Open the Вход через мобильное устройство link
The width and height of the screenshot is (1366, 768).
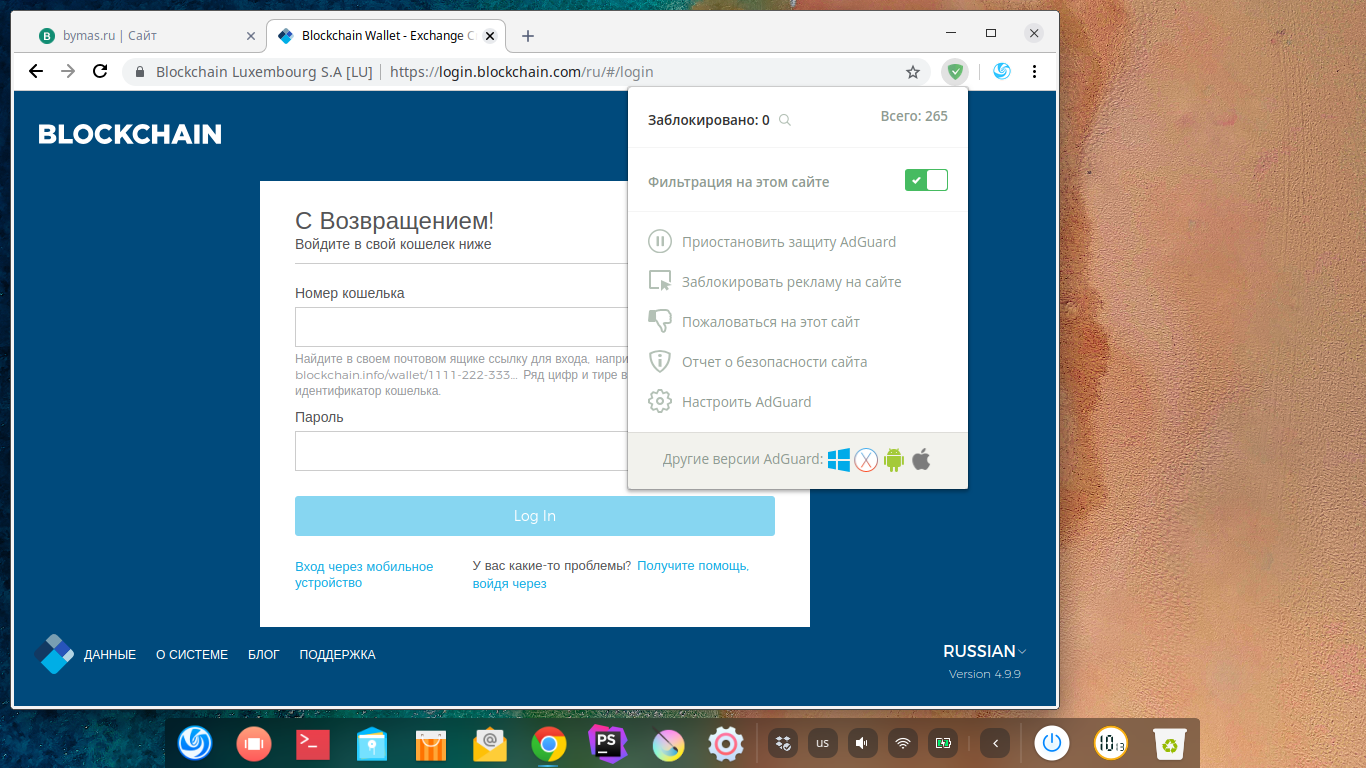pyautogui.click(x=364, y=574)
